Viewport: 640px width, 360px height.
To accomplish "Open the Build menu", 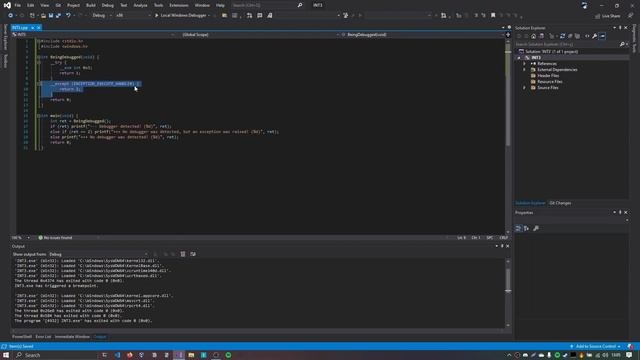I will 91,5.
